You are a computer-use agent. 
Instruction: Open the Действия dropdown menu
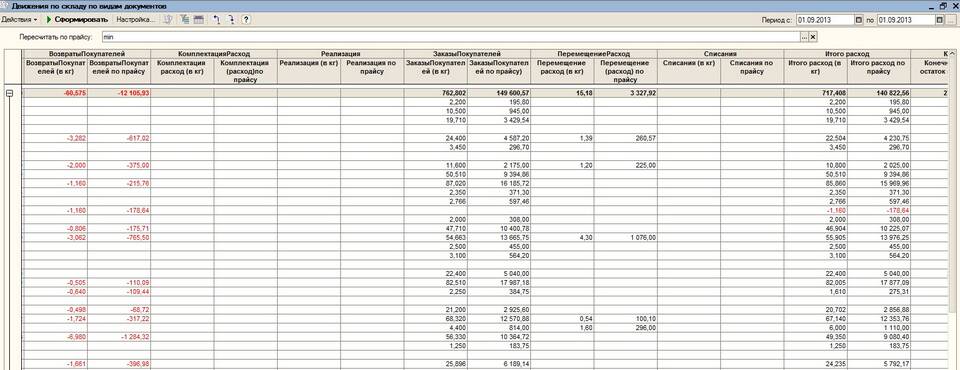[19, 20]
